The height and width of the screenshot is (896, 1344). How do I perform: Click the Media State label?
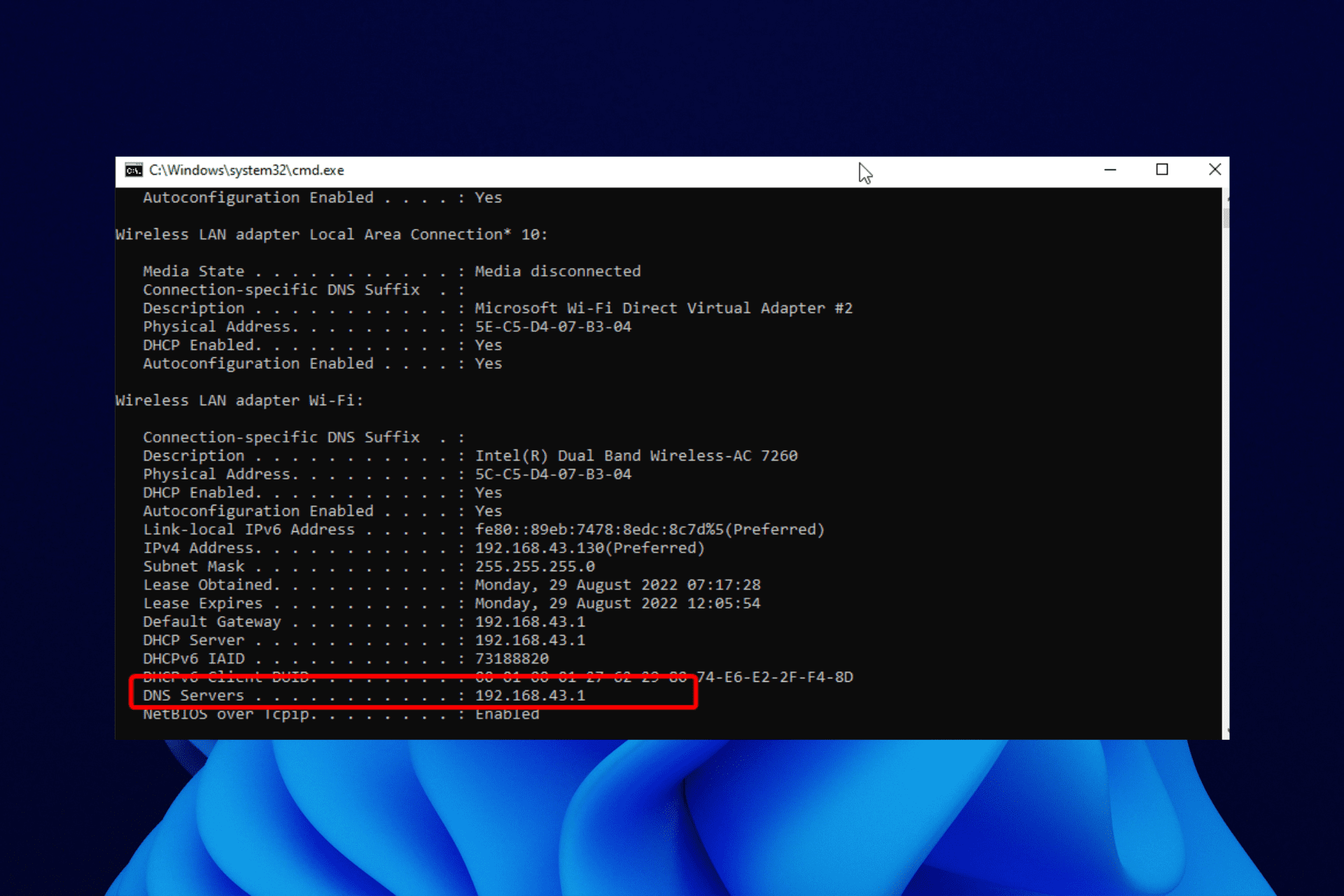[193, 272]
